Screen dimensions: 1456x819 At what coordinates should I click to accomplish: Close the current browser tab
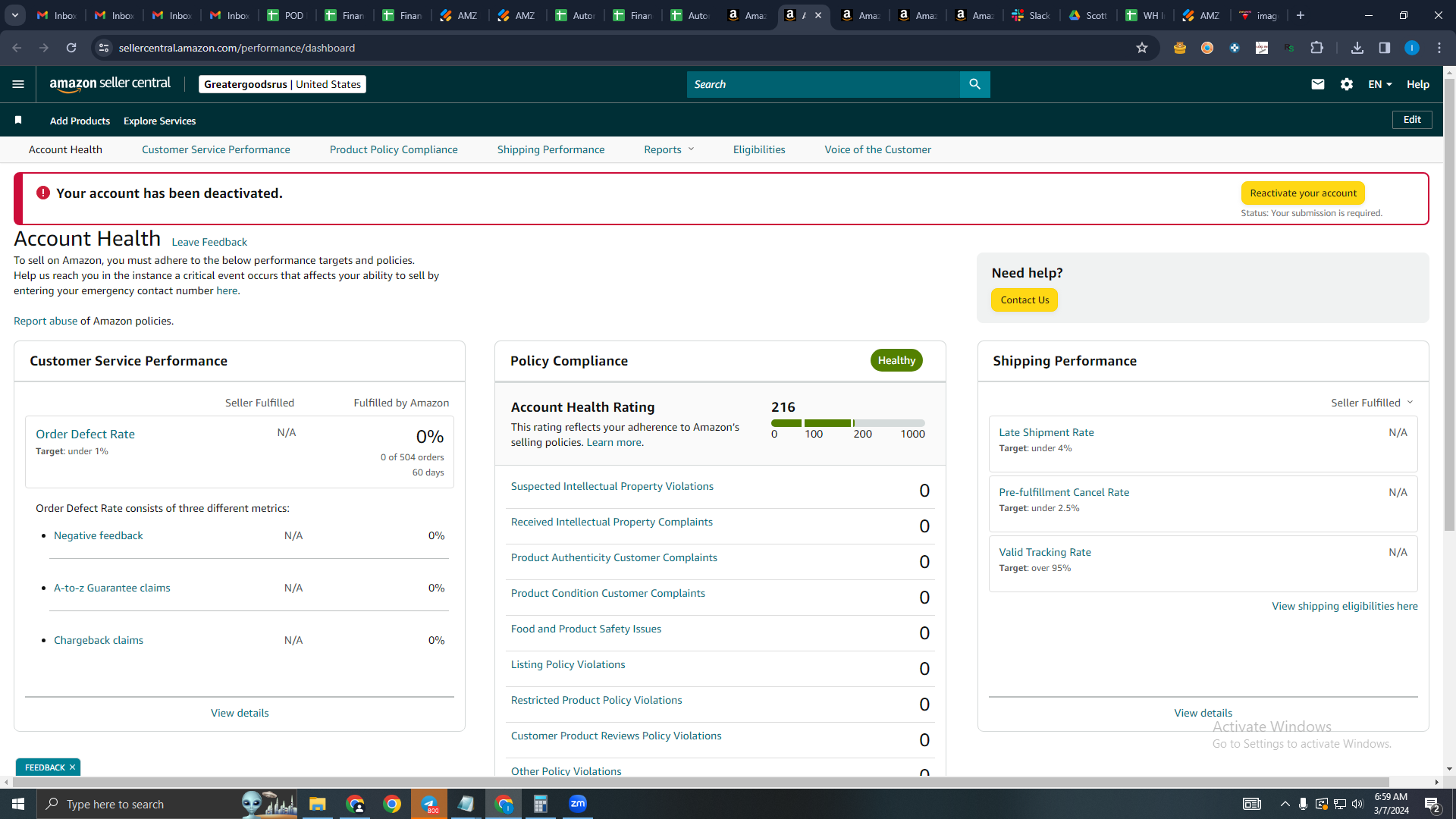coord(818,15)
